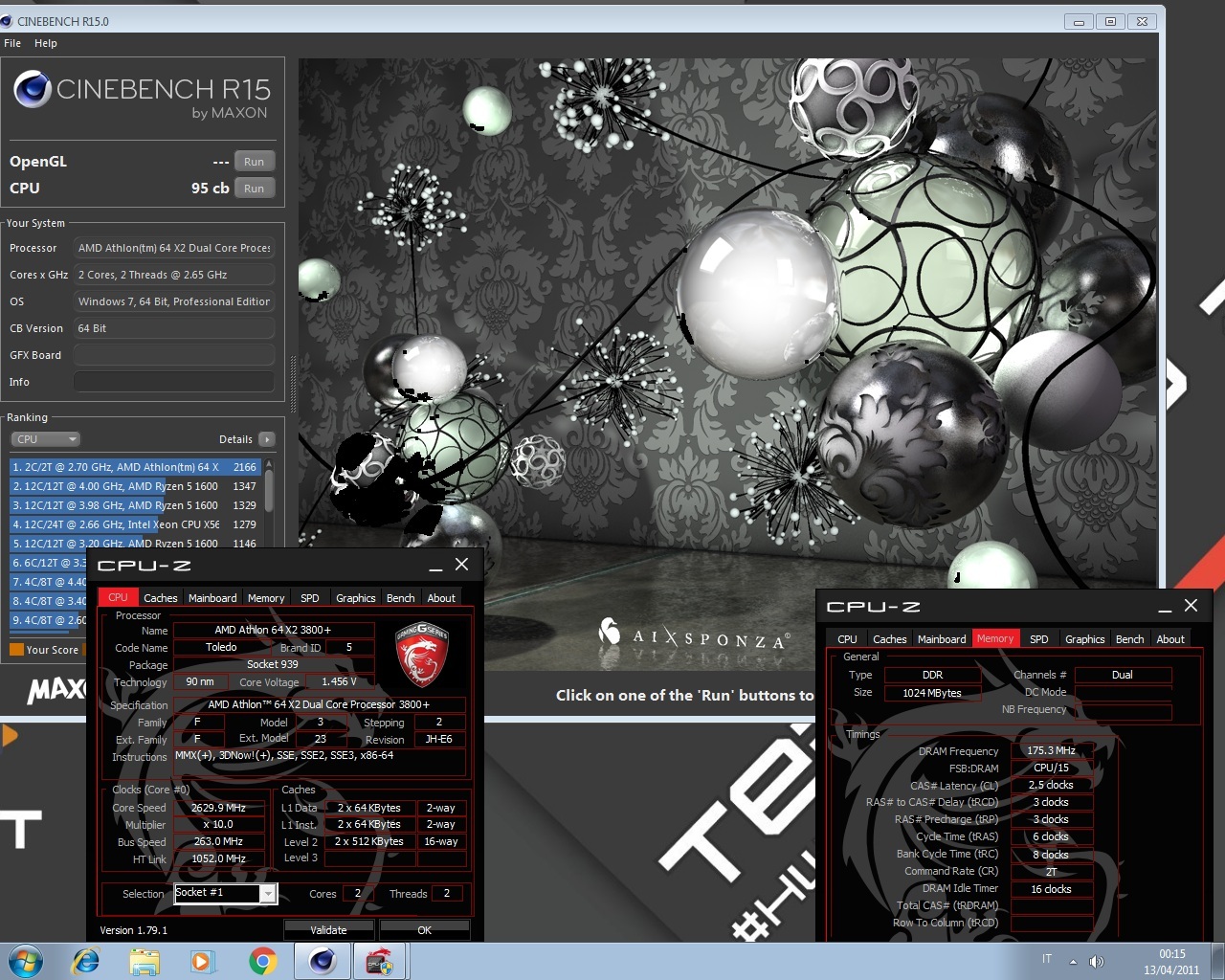Switch to CPU tab in left CPU-Z window
1225x980 pixels.
pyautogui.click(x=118, y=597)
